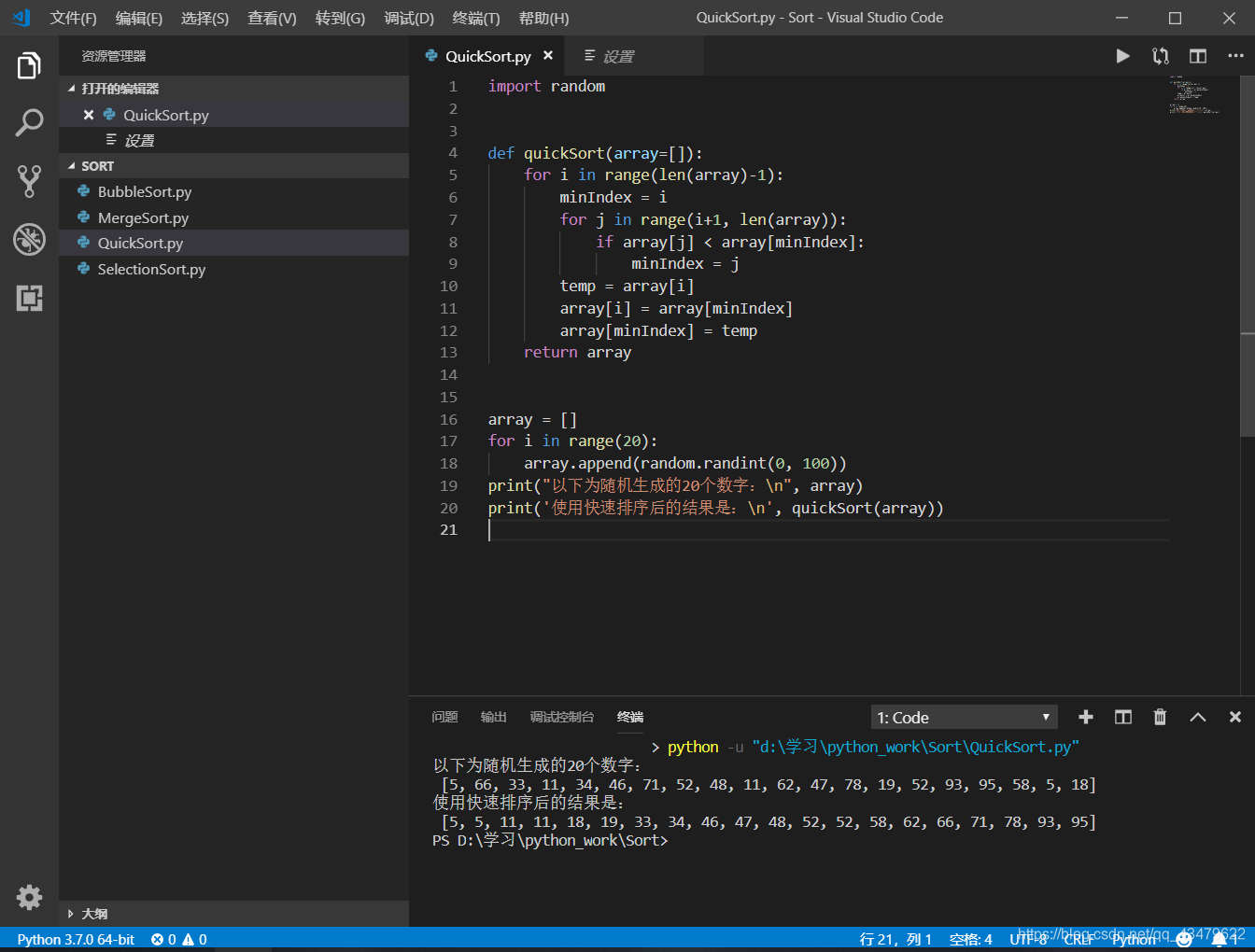Maximize the panel with the up chevron
Screen dimensions: 1255x952
pyautogui.click(x=1198, y=717)
